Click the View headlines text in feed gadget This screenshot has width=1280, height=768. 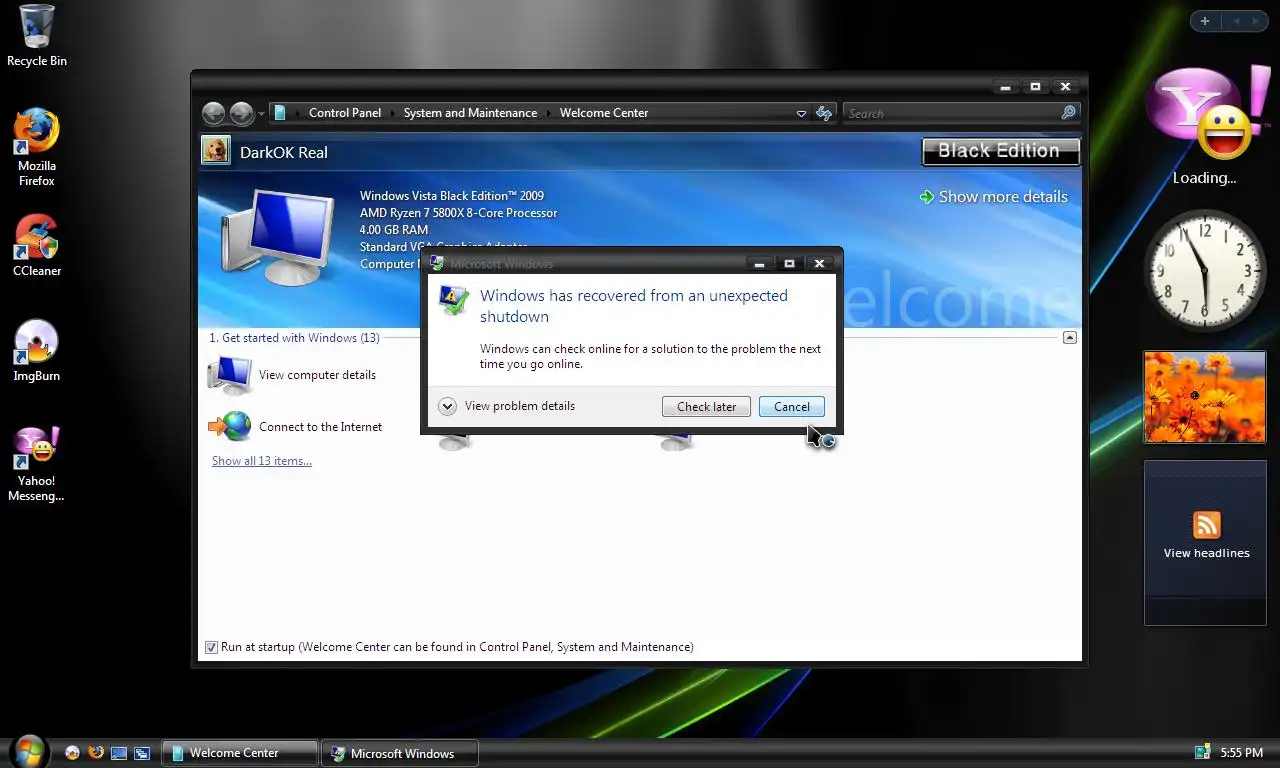point(1206,553)
